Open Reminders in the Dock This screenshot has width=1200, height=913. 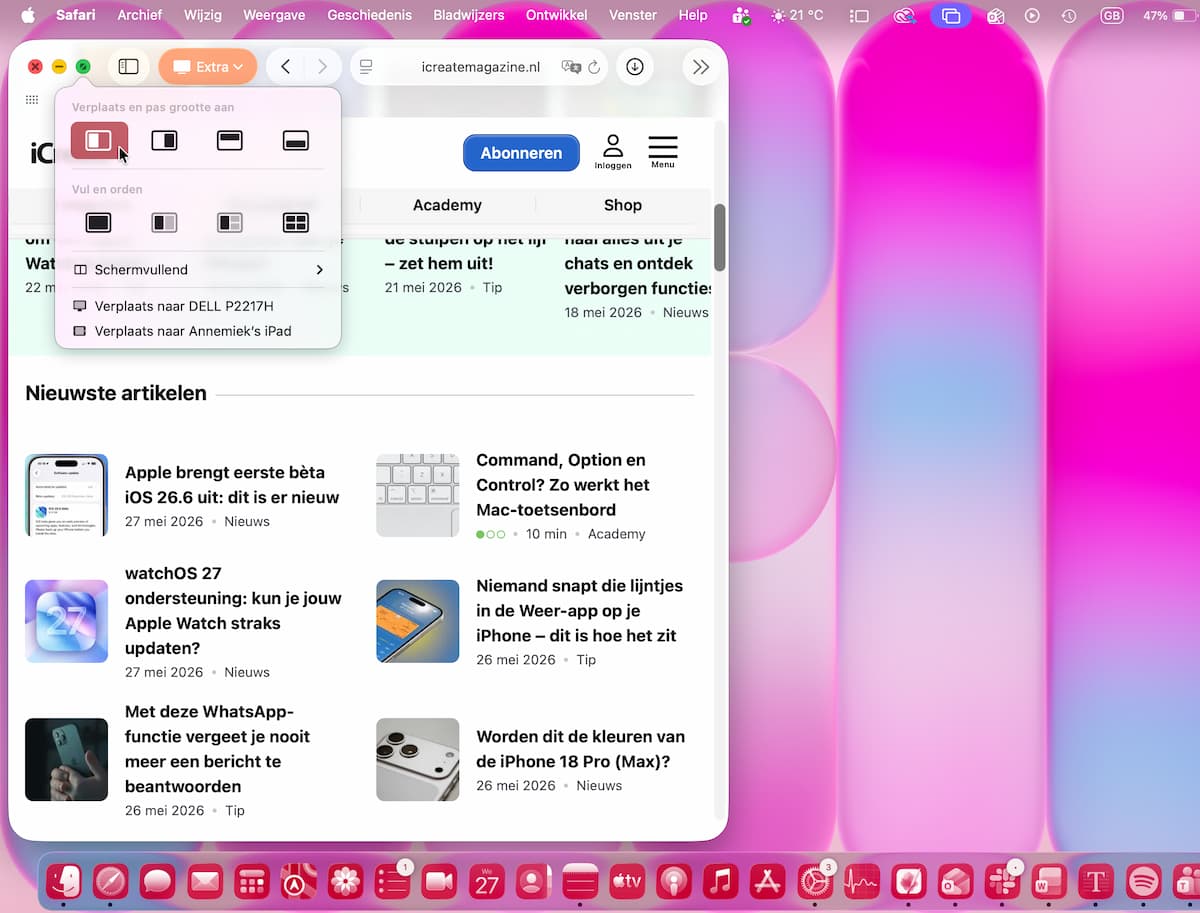[x=393, y=881]
